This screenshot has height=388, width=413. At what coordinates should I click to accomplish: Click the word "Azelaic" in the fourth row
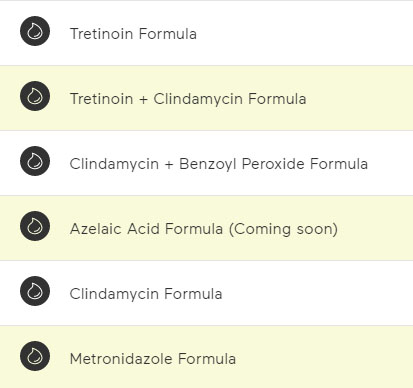click(96, 229)
